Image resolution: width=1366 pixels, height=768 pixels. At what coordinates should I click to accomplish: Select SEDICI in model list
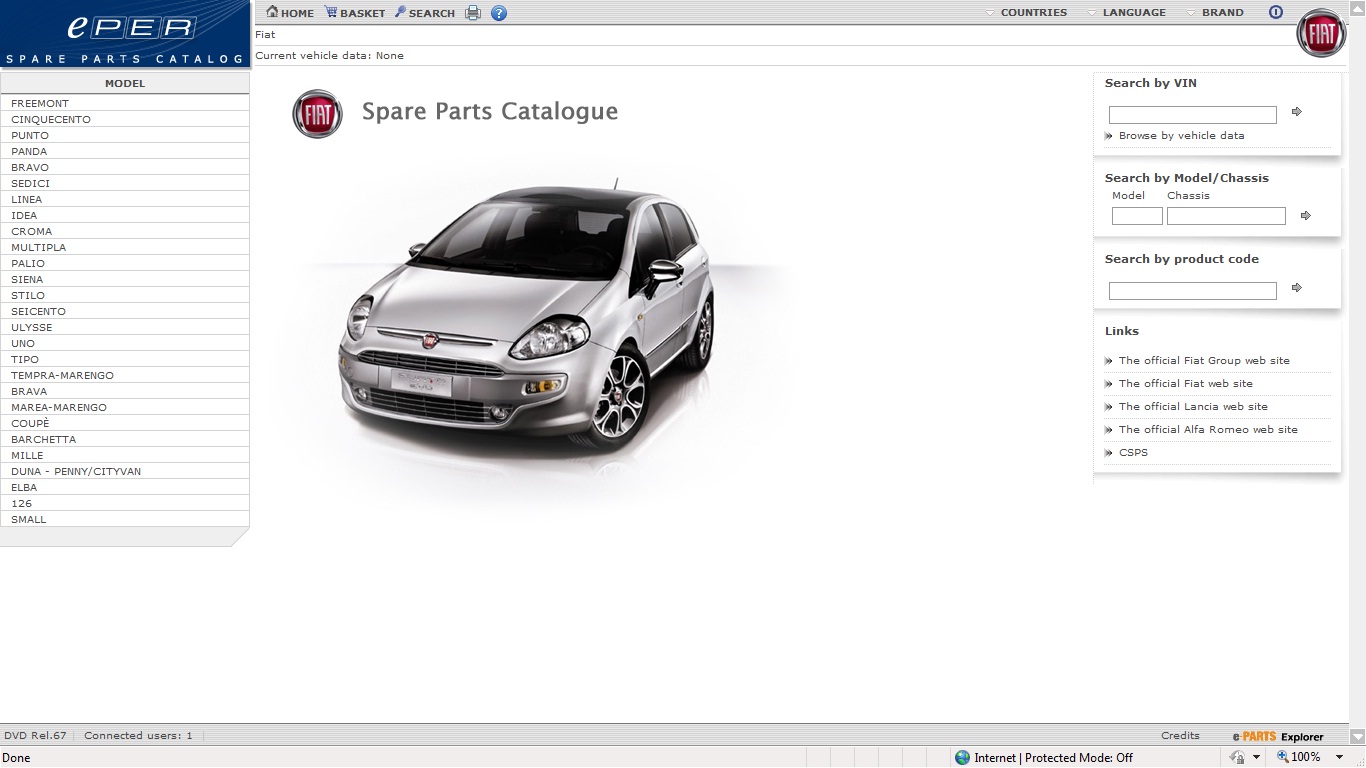click(125, 183)
